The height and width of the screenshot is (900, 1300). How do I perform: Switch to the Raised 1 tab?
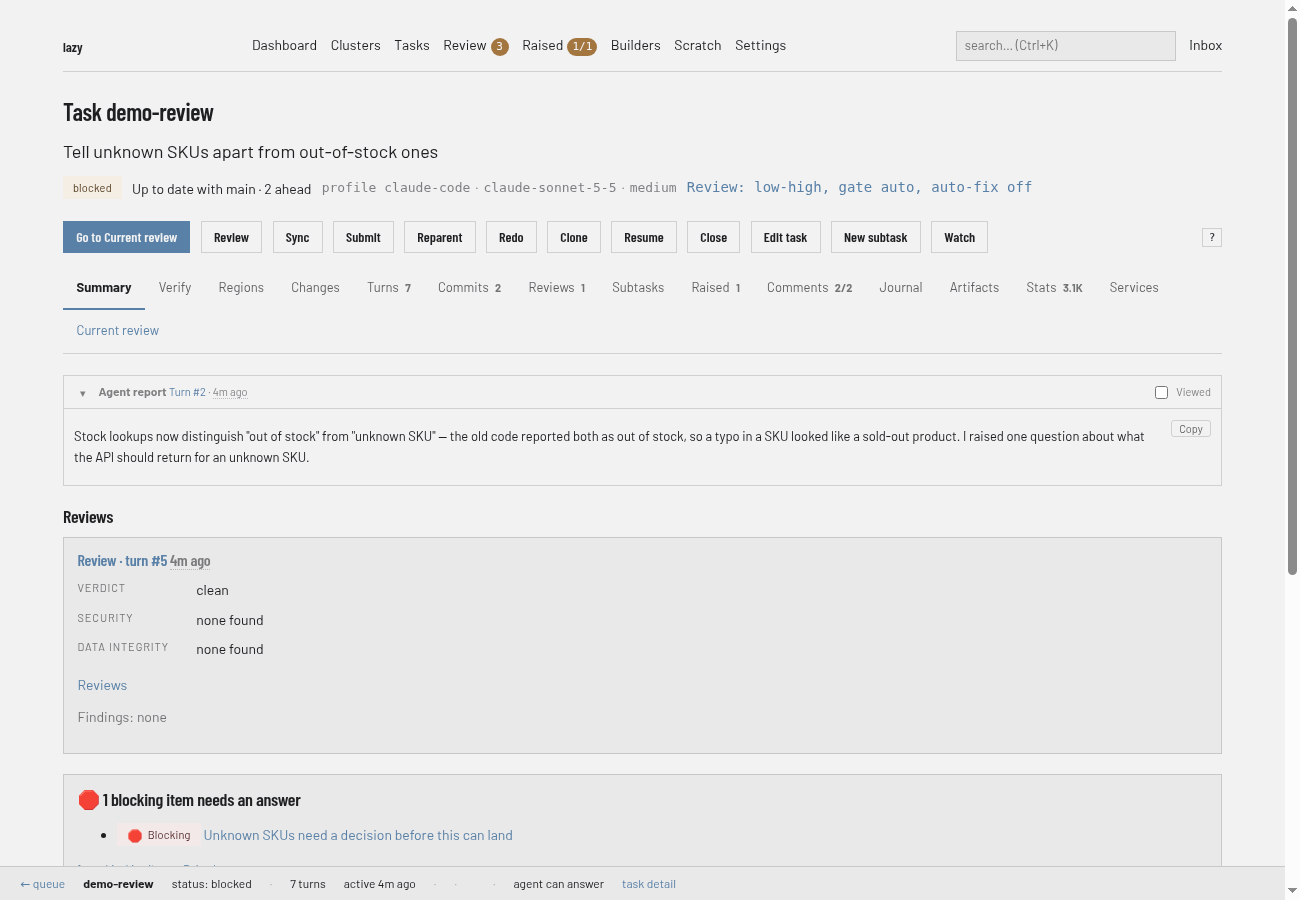tap(716, 288)
